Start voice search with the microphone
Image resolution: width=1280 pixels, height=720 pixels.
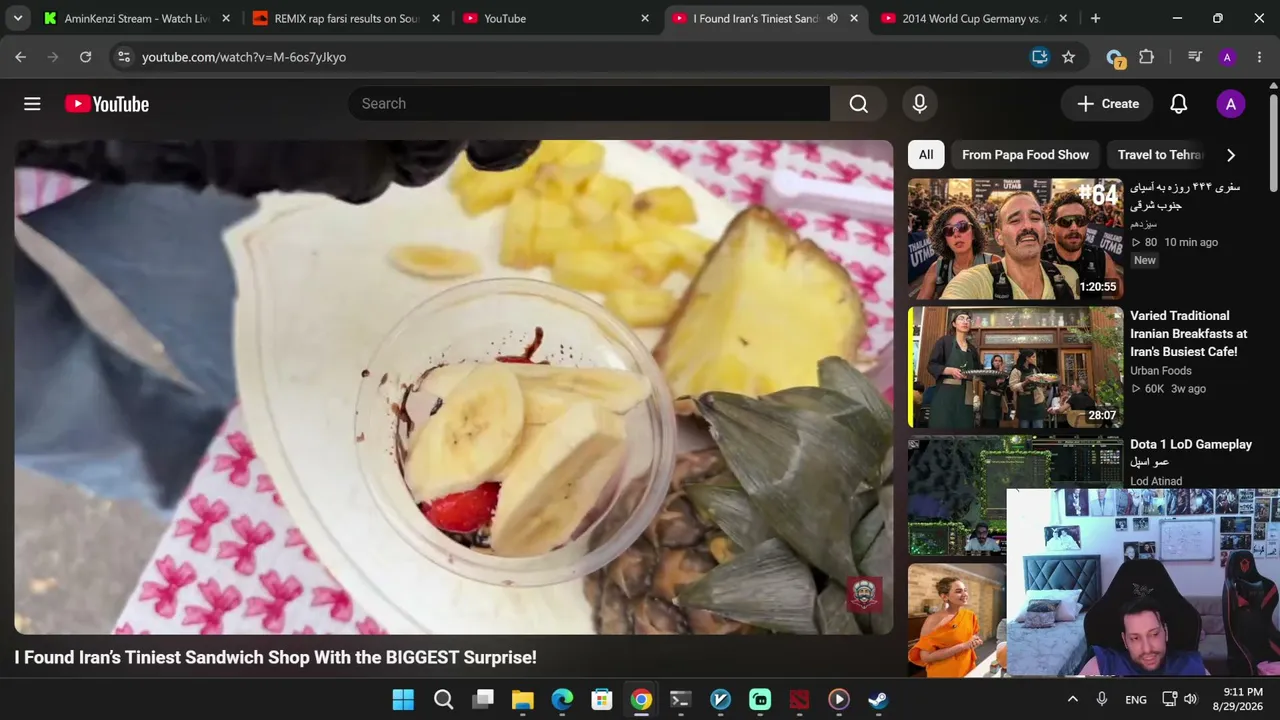920,104
